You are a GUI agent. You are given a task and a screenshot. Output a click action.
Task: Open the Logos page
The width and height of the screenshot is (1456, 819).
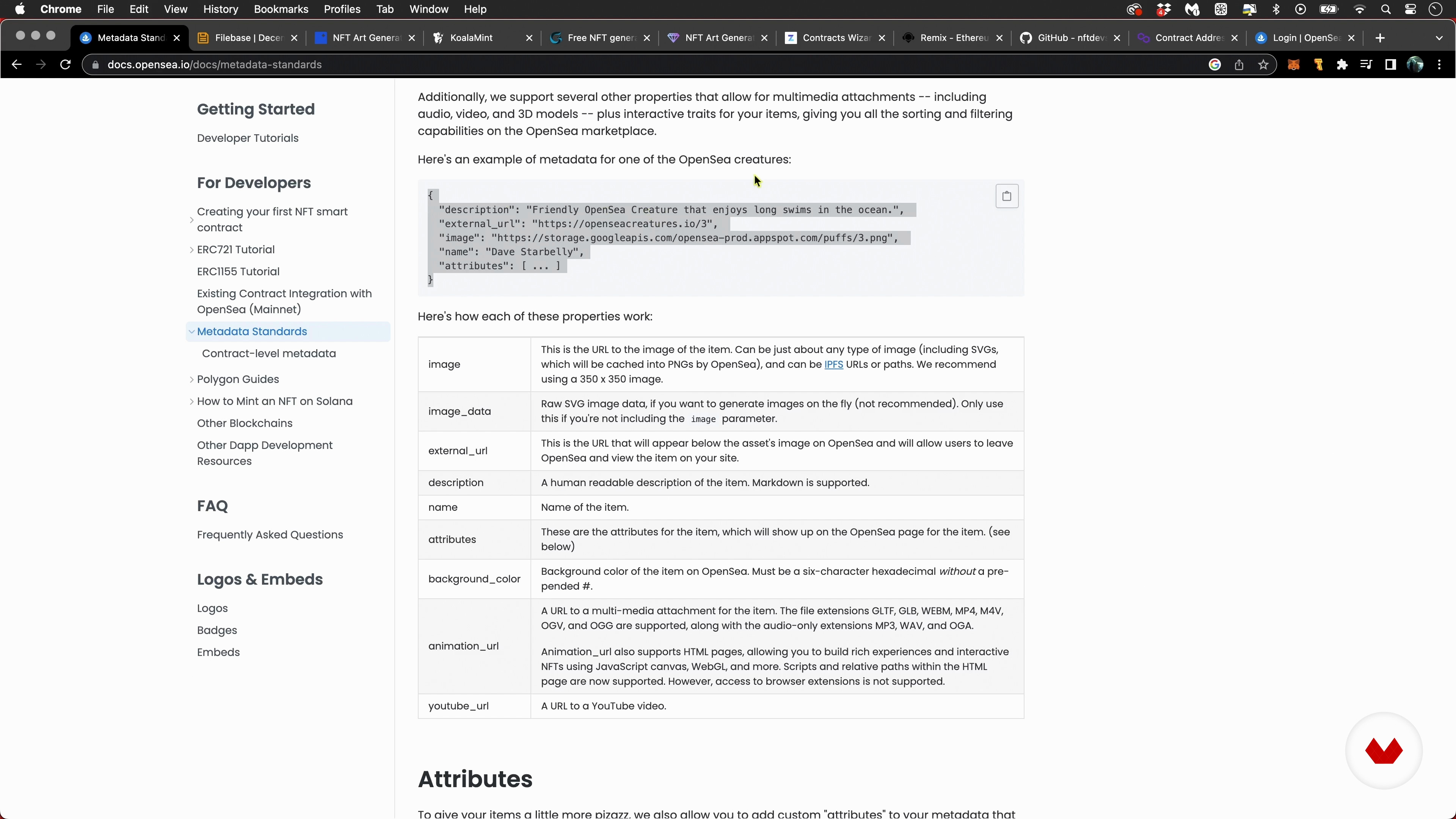212,609
